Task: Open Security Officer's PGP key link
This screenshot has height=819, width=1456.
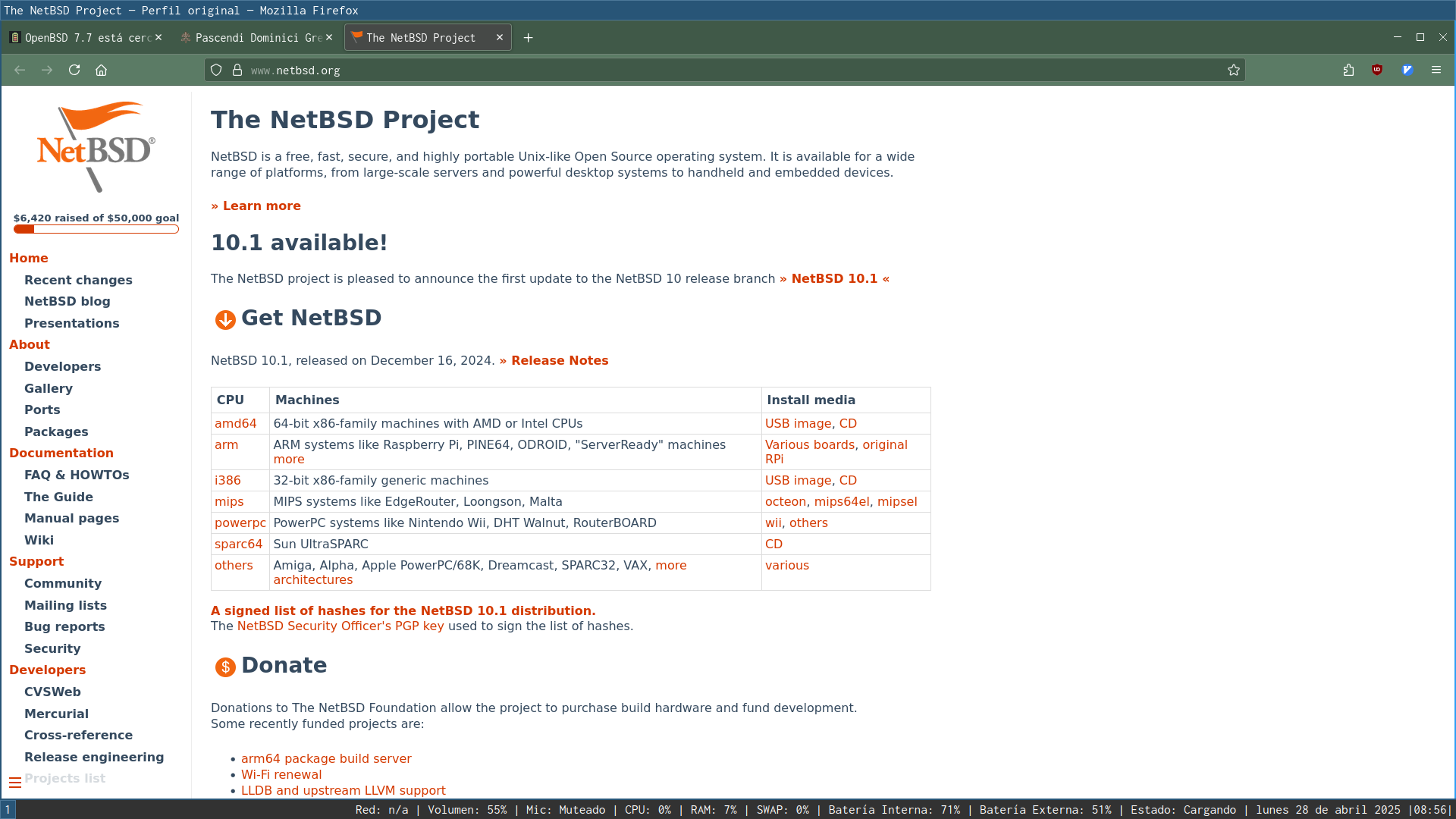Action: pos(340,626)
